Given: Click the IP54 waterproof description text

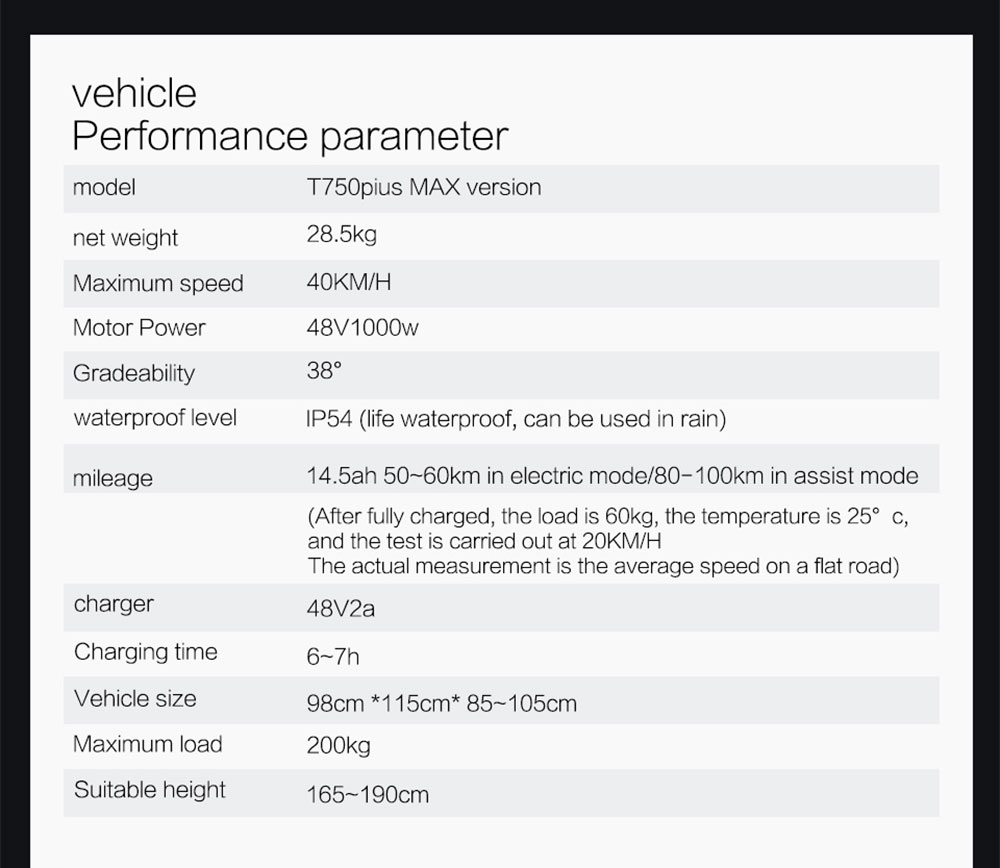Looking at the screenshot, I should 515,419.
